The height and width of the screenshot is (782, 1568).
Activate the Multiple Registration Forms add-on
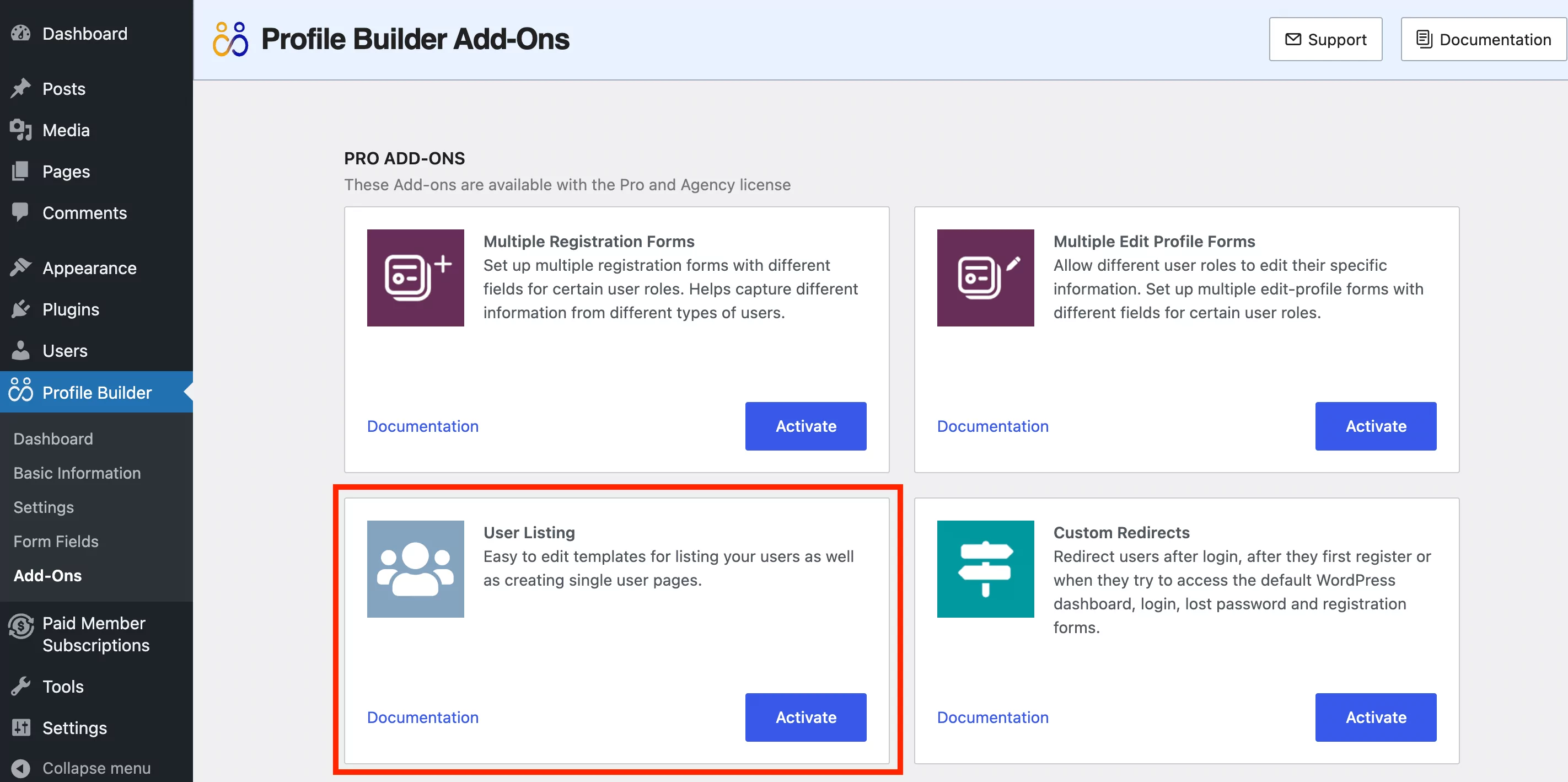coord(806,426)
